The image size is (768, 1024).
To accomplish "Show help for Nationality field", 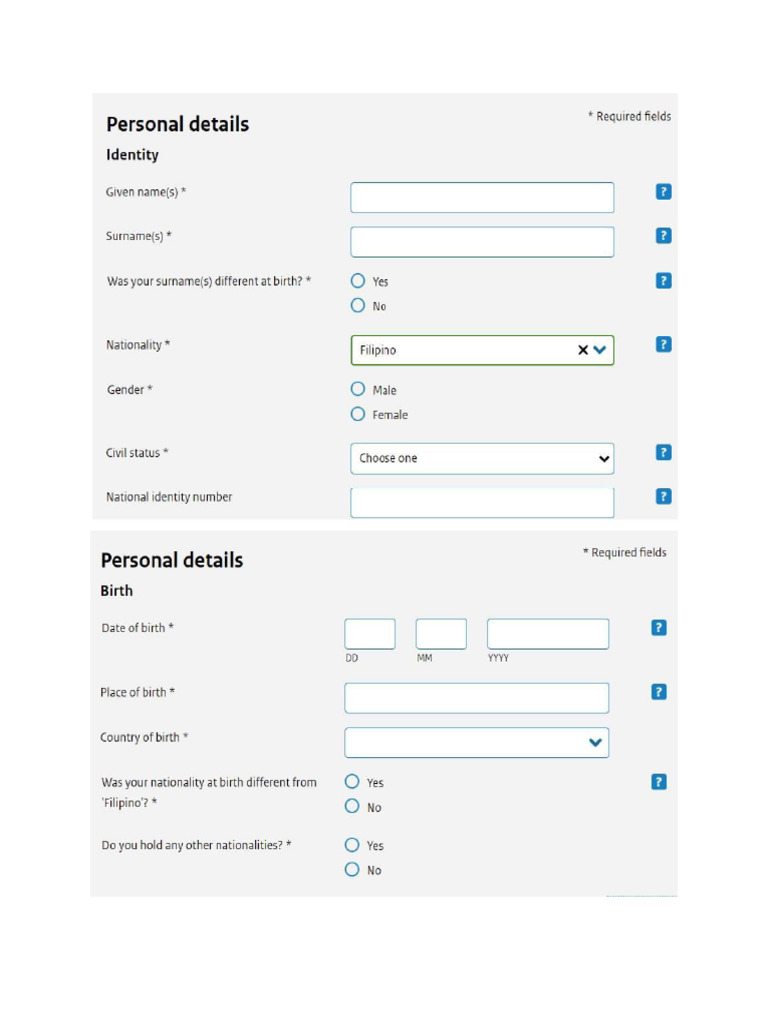I will tap(663, 344).
